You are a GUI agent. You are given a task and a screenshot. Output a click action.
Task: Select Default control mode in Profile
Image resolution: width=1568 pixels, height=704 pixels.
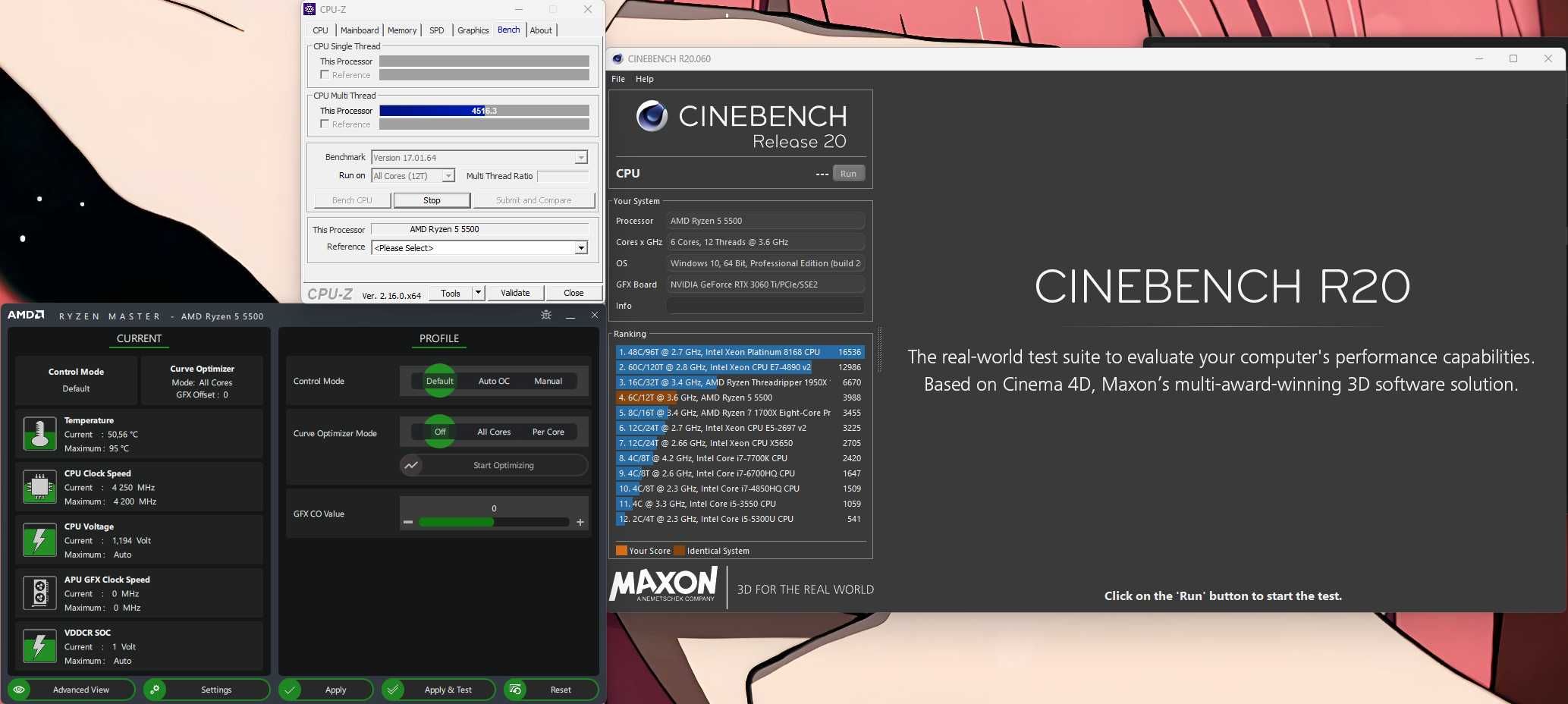(x=440, y=381)
